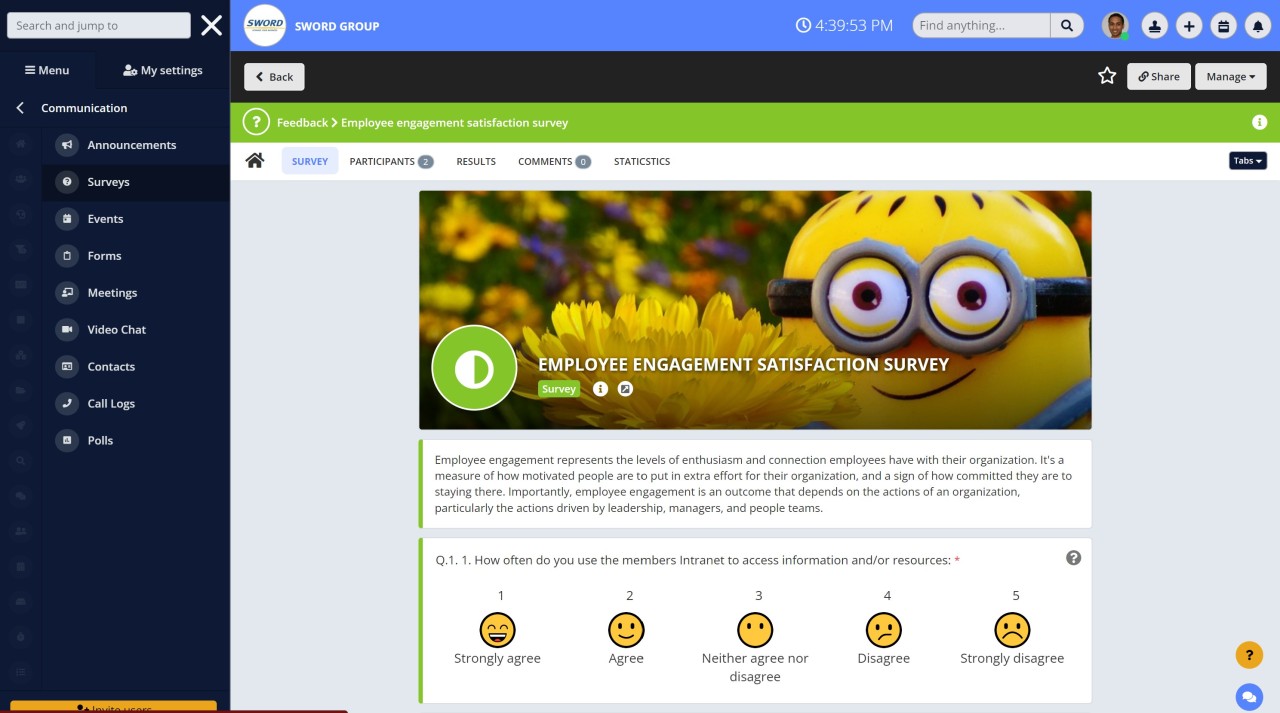Click the survey info circle icon near the title
1280x713 pixels.
601,389
